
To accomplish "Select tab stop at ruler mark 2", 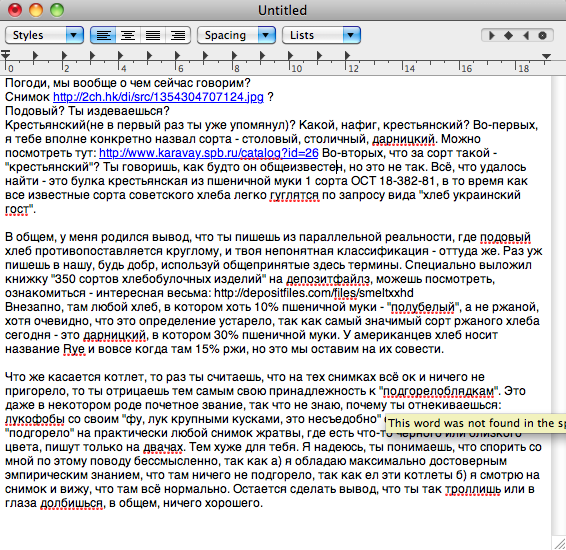I will (64, 56).
